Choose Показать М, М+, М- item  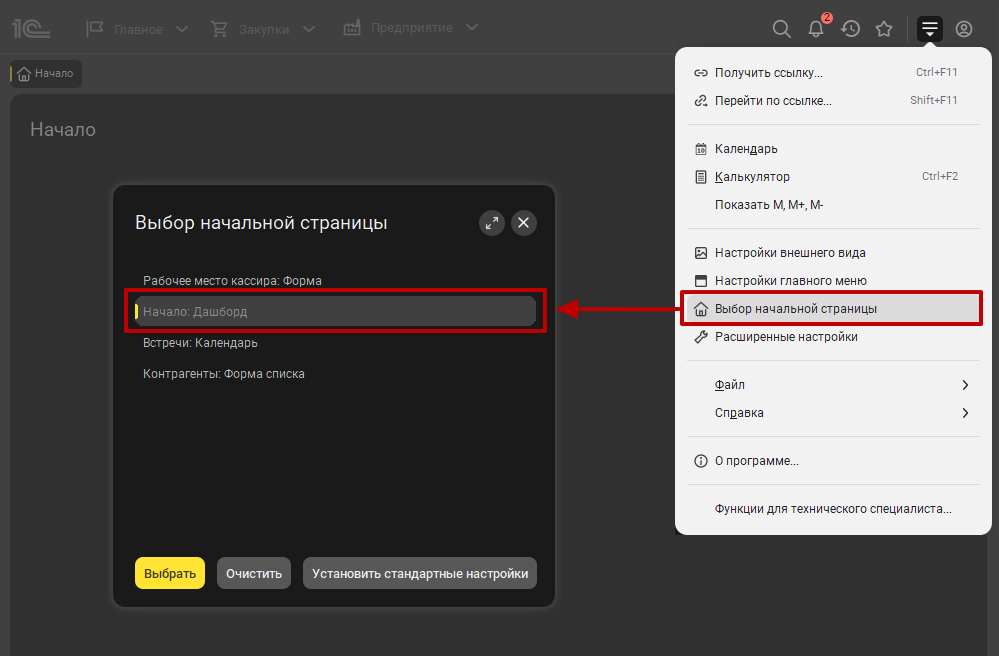coord(833,205)
